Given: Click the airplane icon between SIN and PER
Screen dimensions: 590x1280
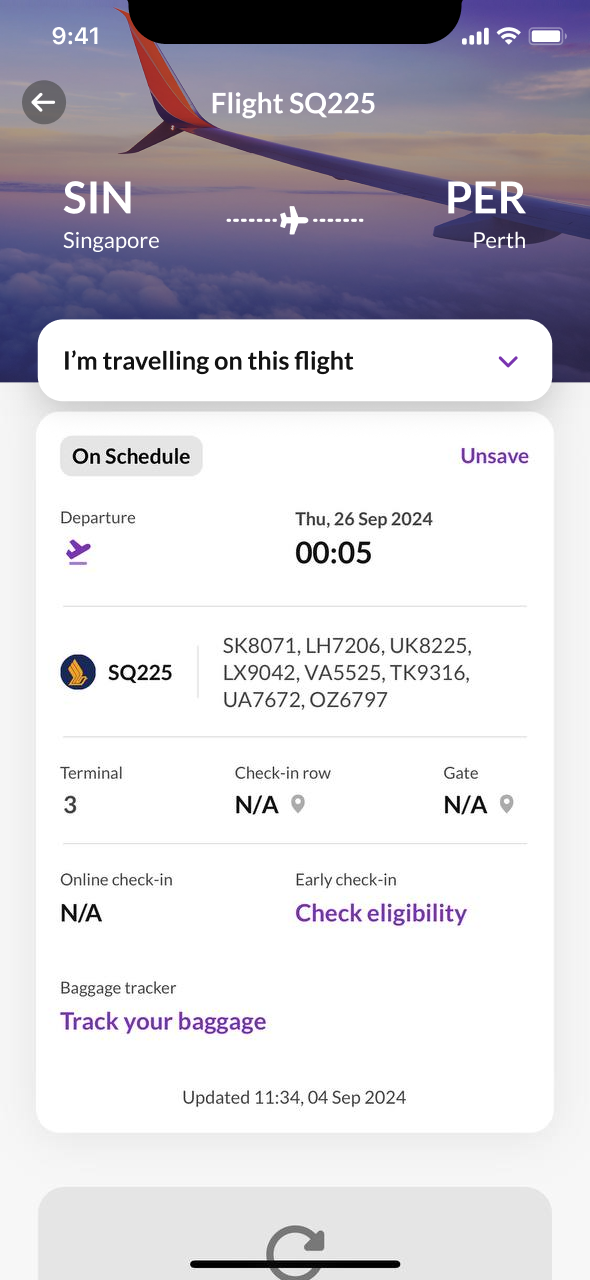Looking at the screenshot, I should coord(294,220).
